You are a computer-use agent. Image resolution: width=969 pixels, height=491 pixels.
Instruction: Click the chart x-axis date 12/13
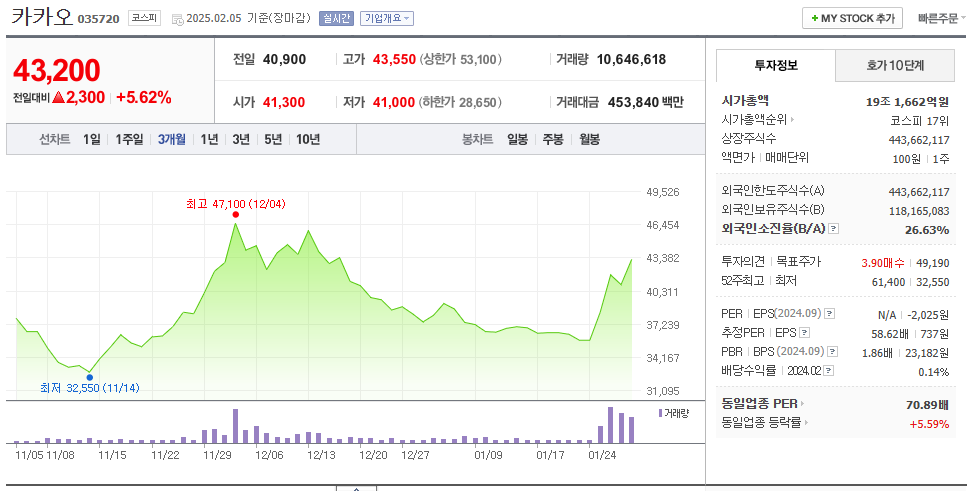(321, 455)
